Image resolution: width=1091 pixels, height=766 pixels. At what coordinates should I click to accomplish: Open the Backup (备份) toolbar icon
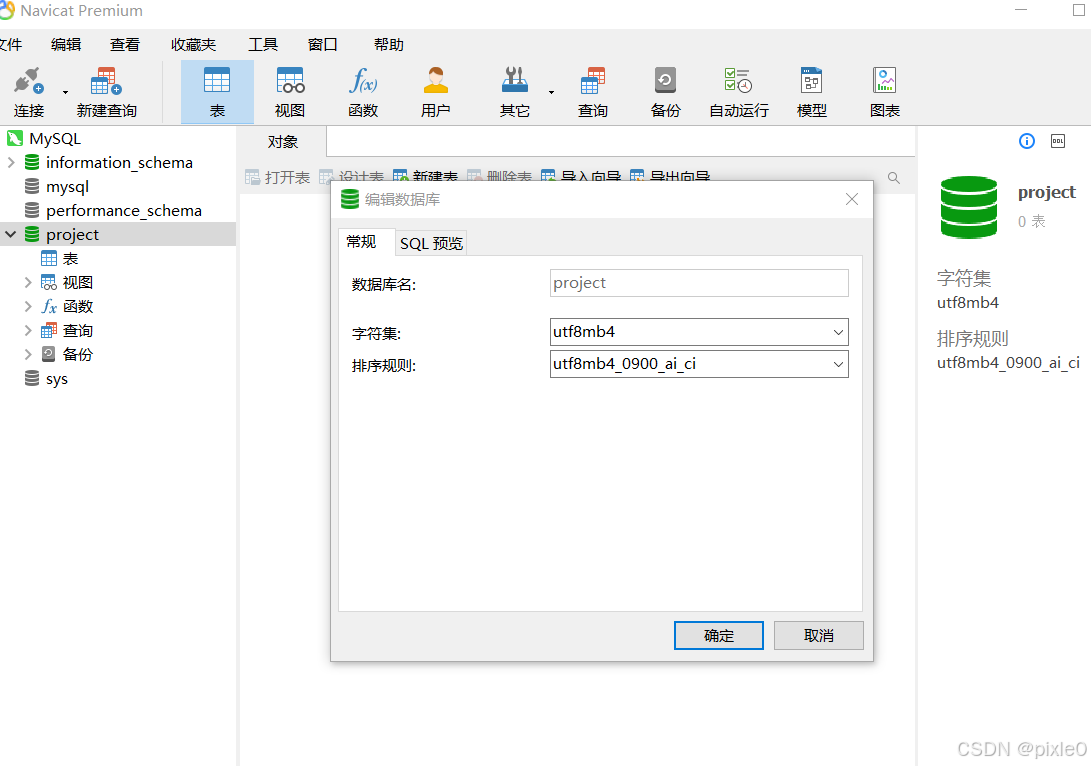665,92
